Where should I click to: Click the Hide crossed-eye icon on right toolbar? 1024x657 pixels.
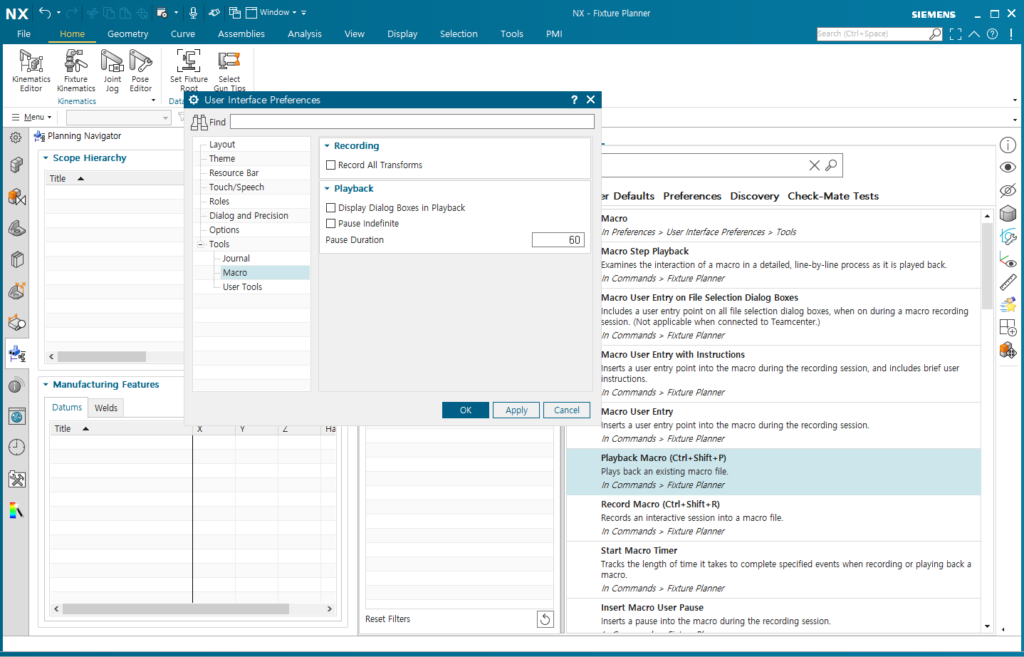pos(1008,191)
